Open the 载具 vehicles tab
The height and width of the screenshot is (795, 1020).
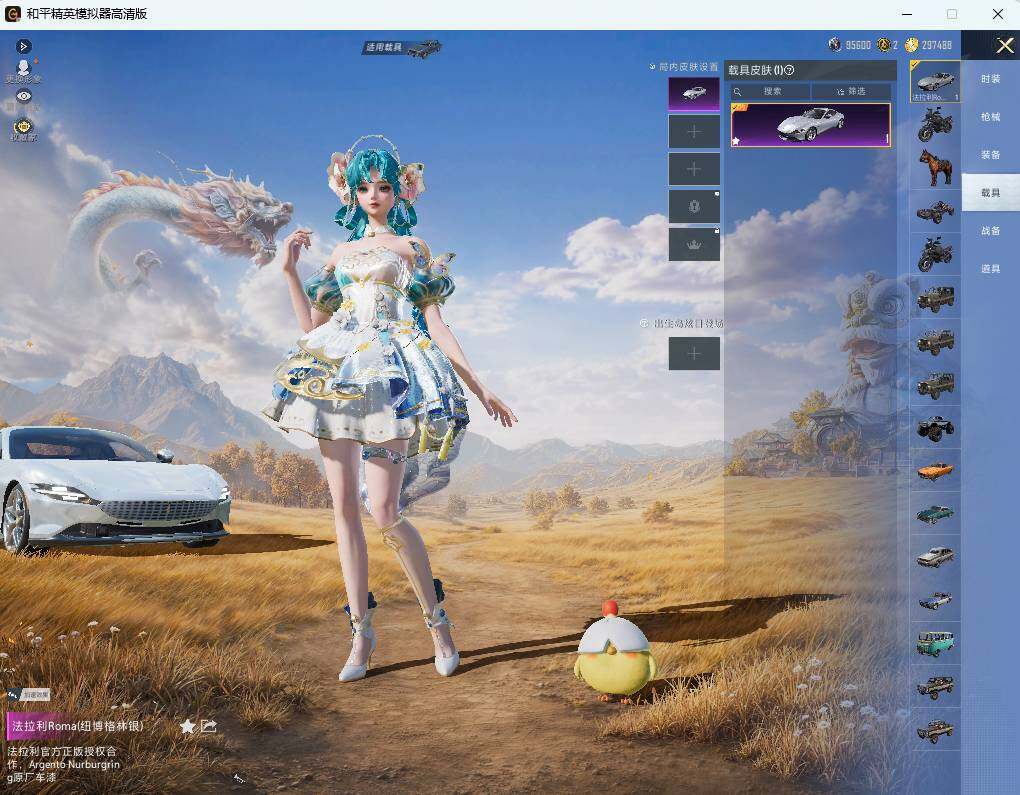(x=991, y=193)
